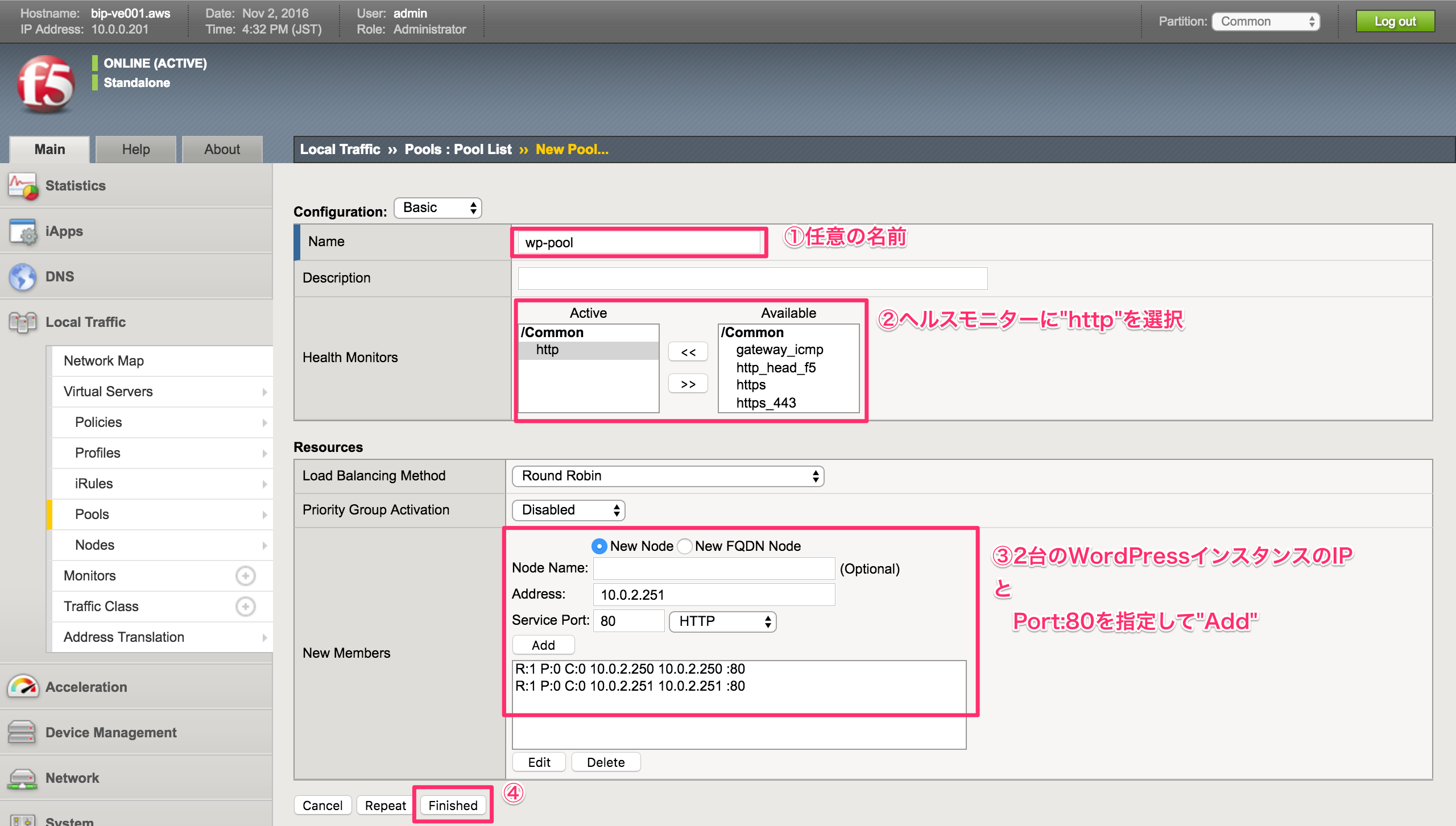Select the New FQDN Node radio button
Image resolution: width=1456 pixels, height=826 pixels.
click(x=685, y=546)
